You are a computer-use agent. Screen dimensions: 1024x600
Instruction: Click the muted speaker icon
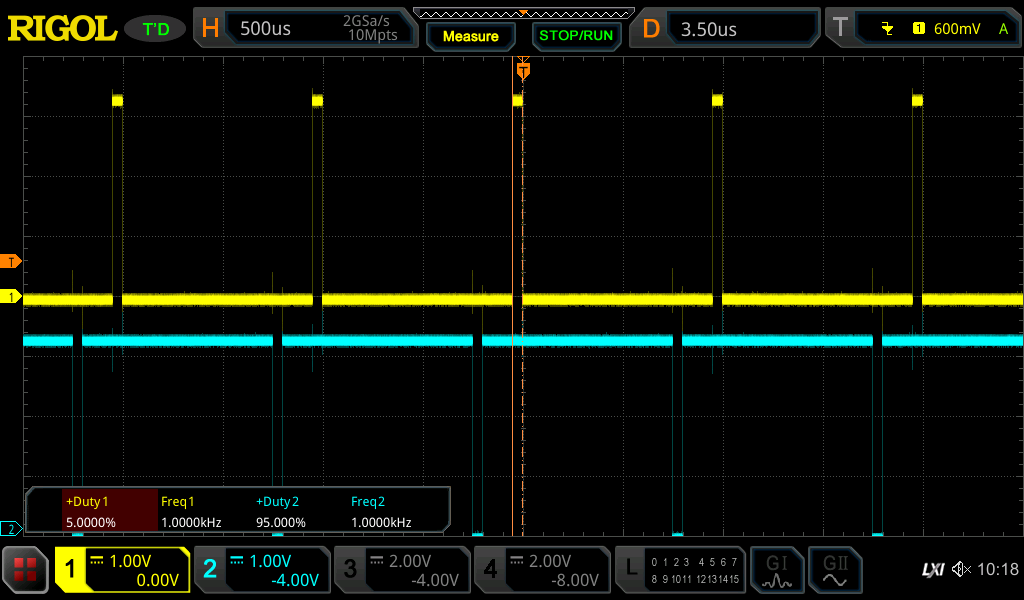point(961,569)
